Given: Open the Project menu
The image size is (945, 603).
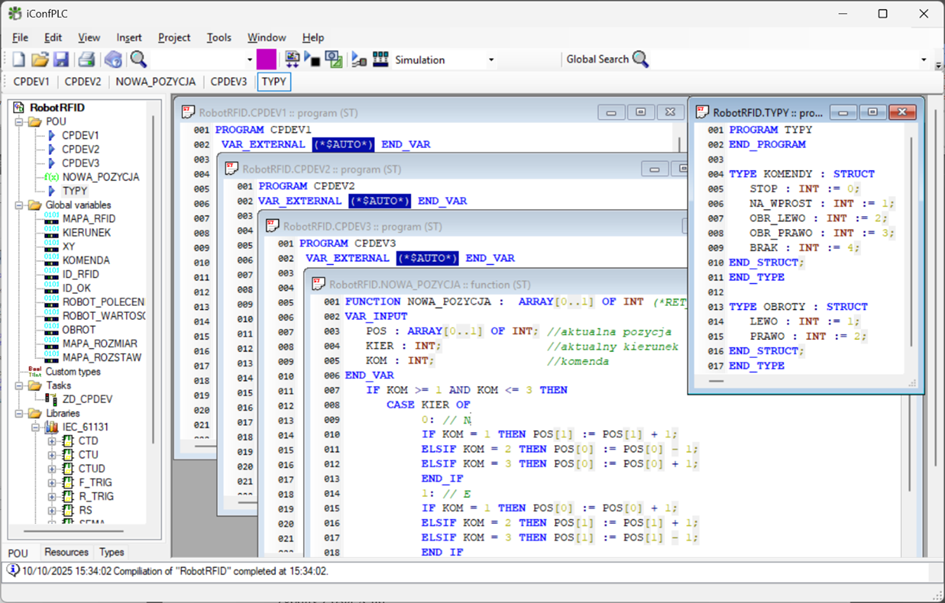Looking at the screenshot, I should point(174,38).
